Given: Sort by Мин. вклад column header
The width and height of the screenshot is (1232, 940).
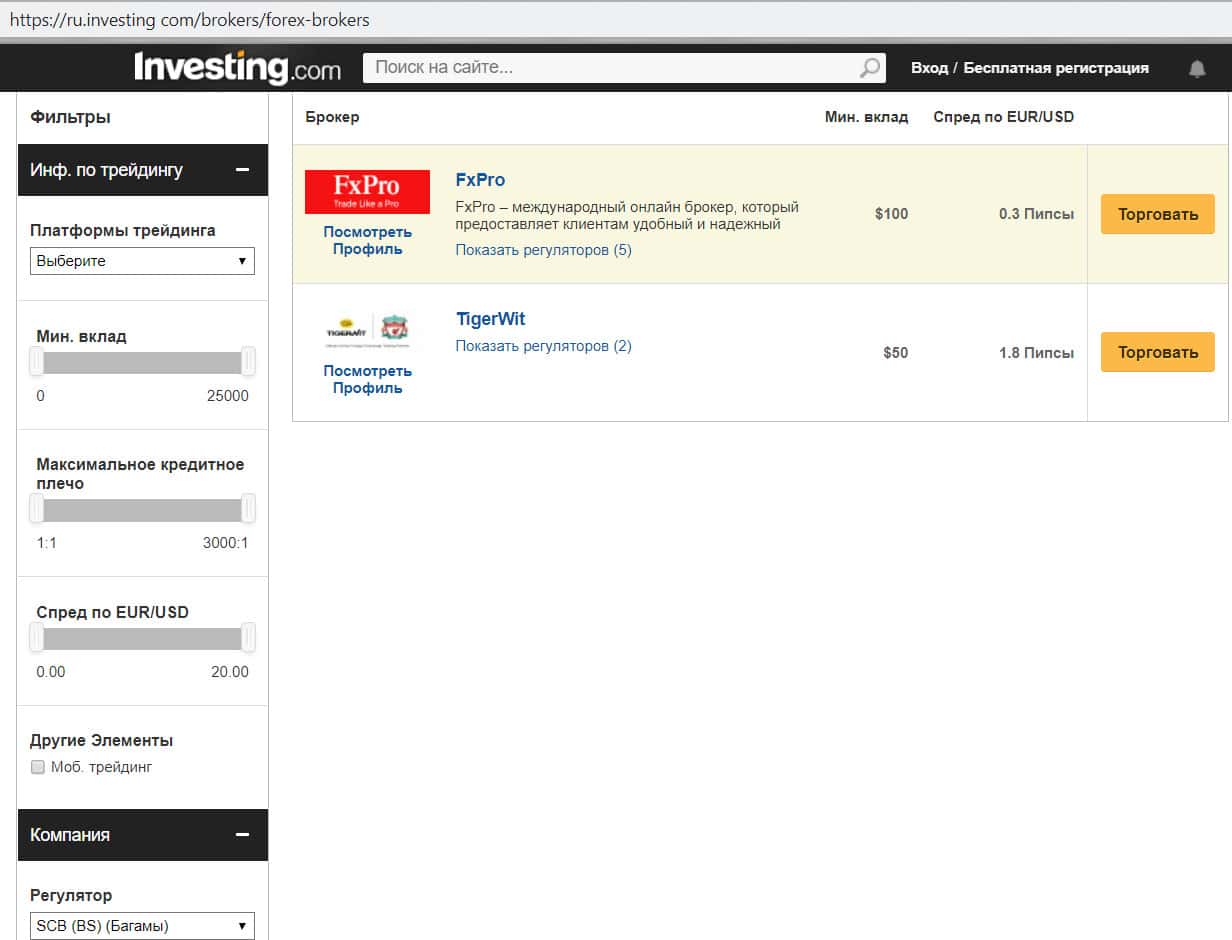Looking at the screenshot, I should click(x=866, y=117).
